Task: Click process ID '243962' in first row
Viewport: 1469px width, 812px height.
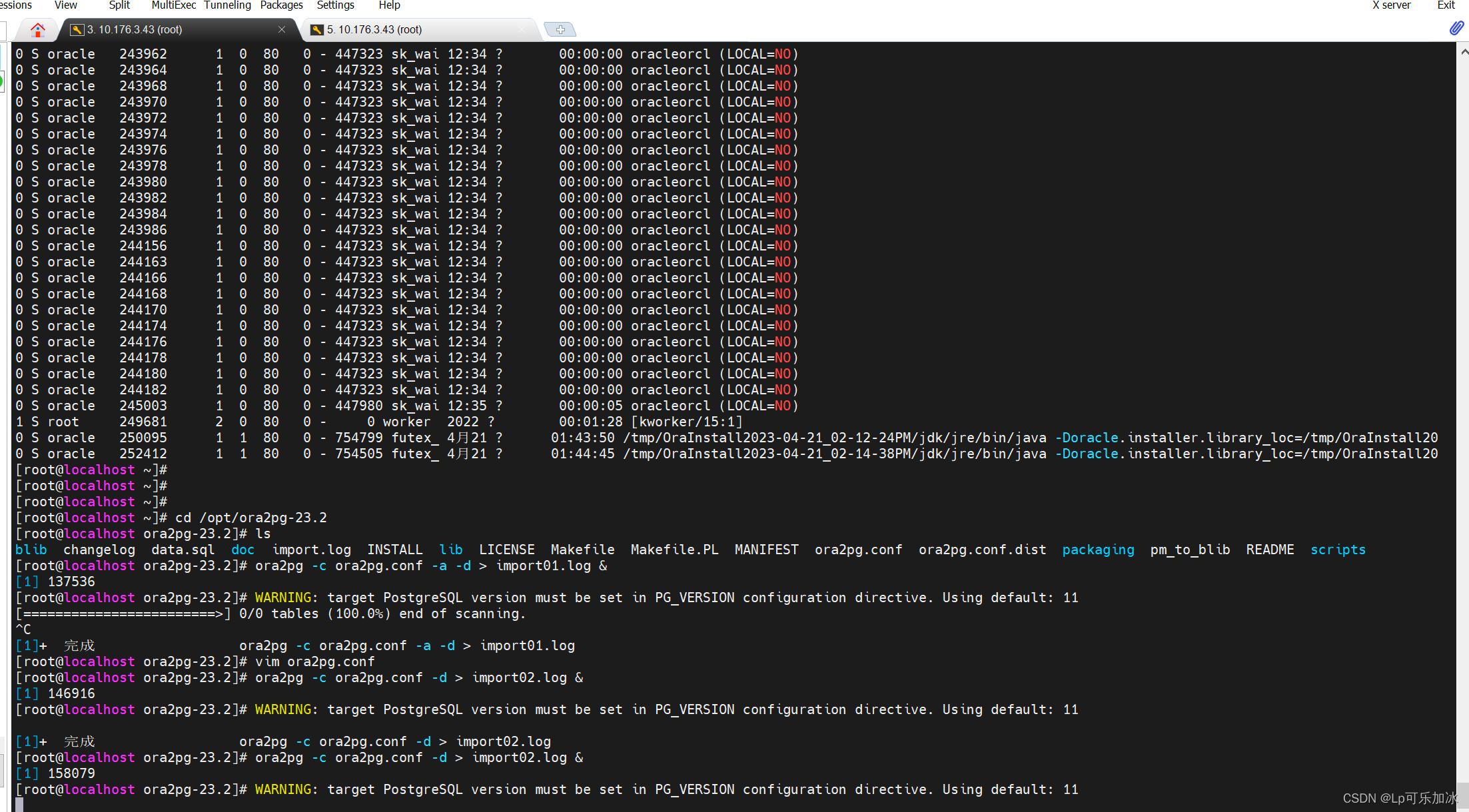Action: (143, 54)
